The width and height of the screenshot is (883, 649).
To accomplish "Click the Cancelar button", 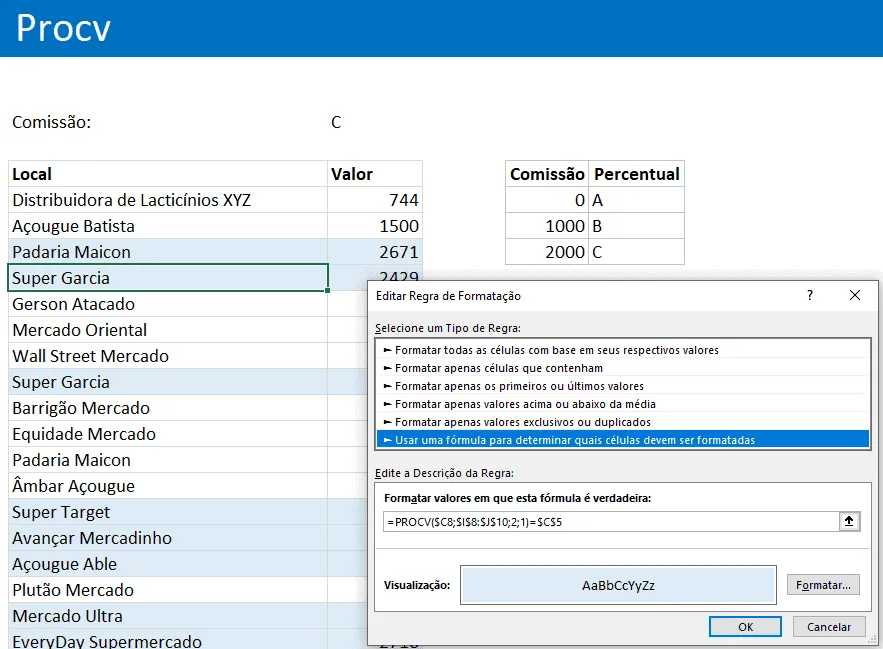I will pyautogui.click(x=828, y=626).
